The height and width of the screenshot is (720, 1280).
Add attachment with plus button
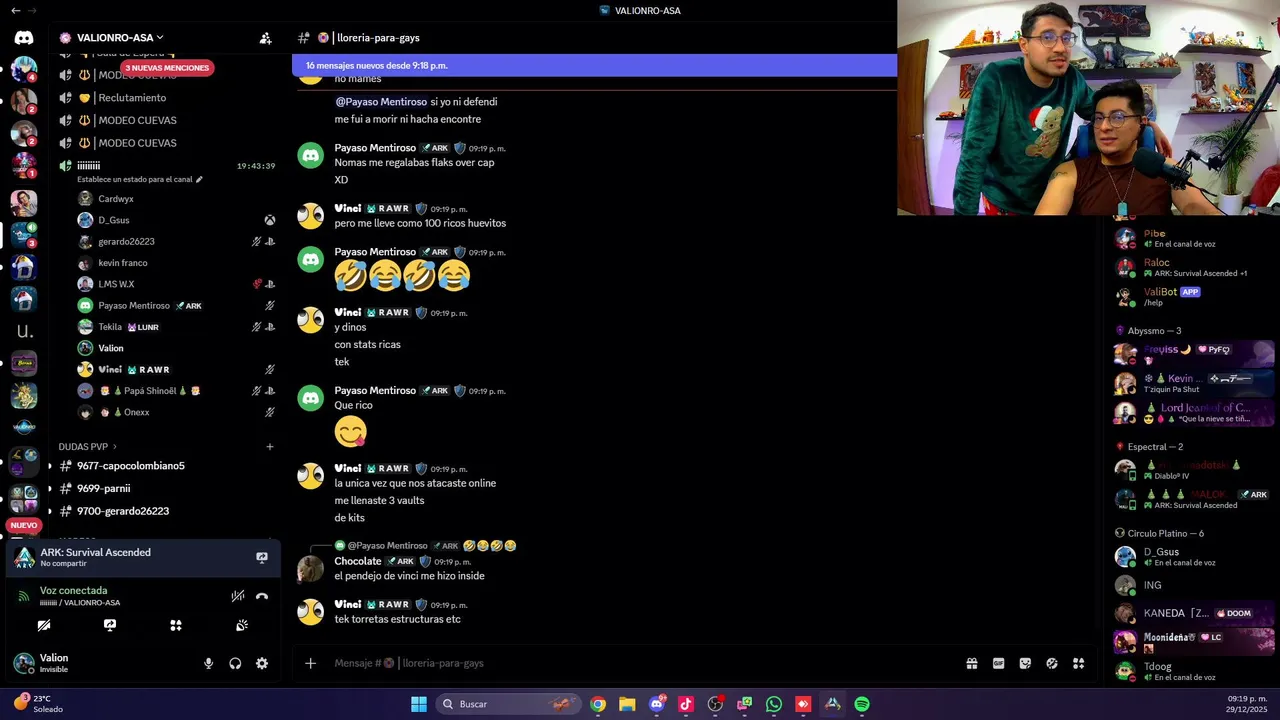310,663
